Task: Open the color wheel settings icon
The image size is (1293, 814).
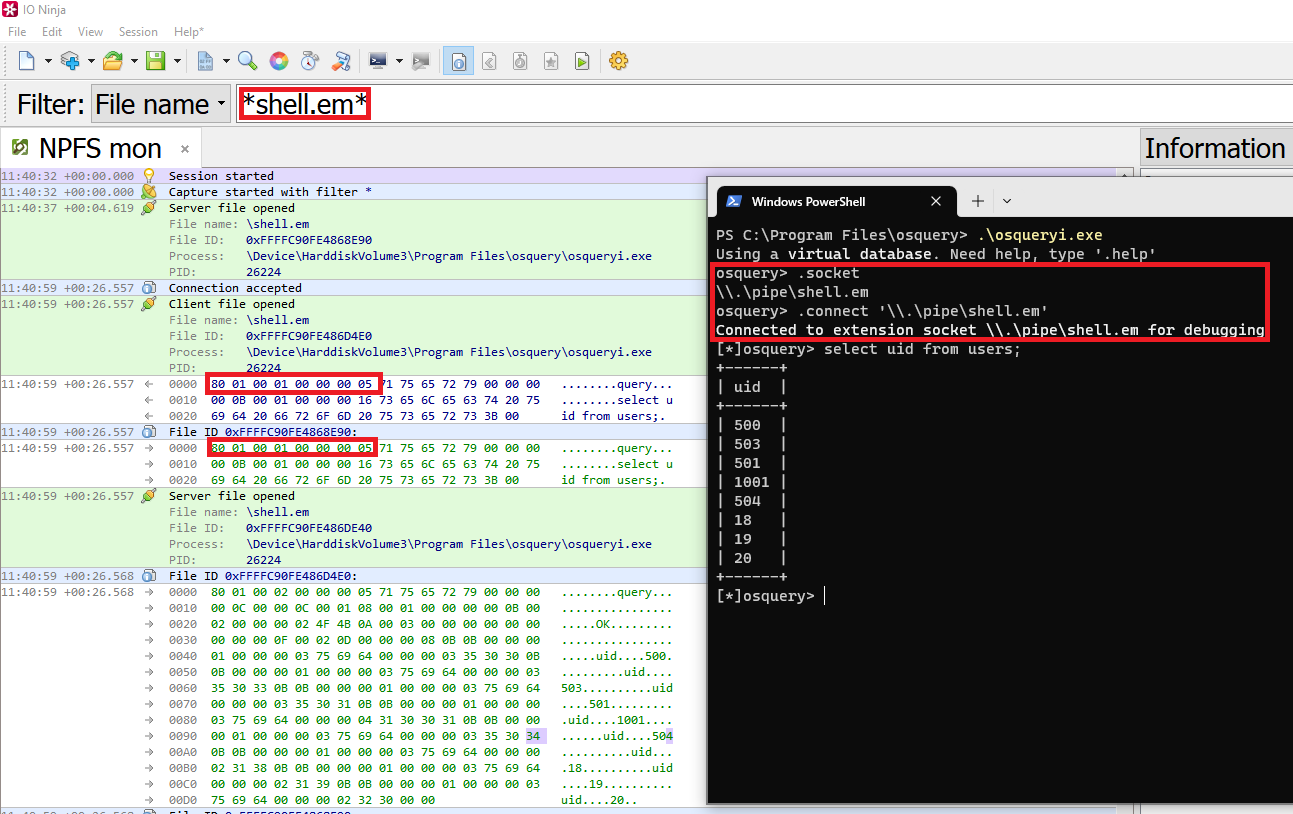Action: coord(279,61)
